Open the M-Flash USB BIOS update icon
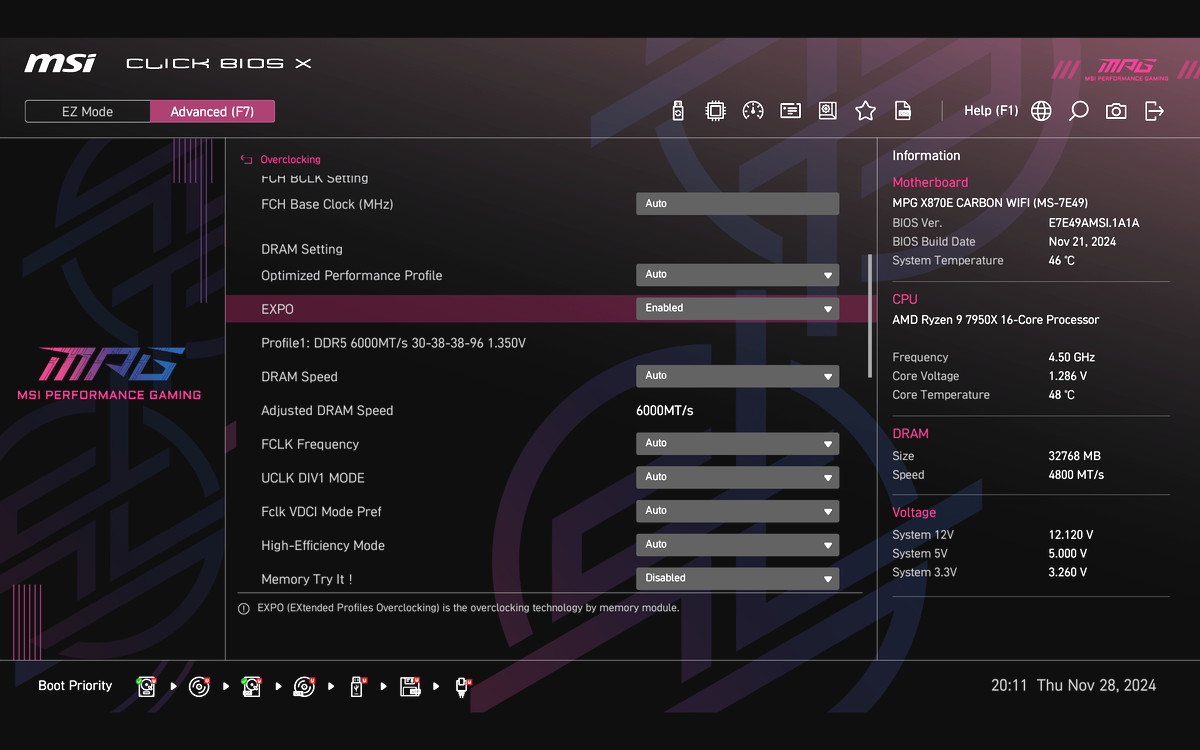The height and width of the screenshot is (750, 1200). tap(678, 111)
